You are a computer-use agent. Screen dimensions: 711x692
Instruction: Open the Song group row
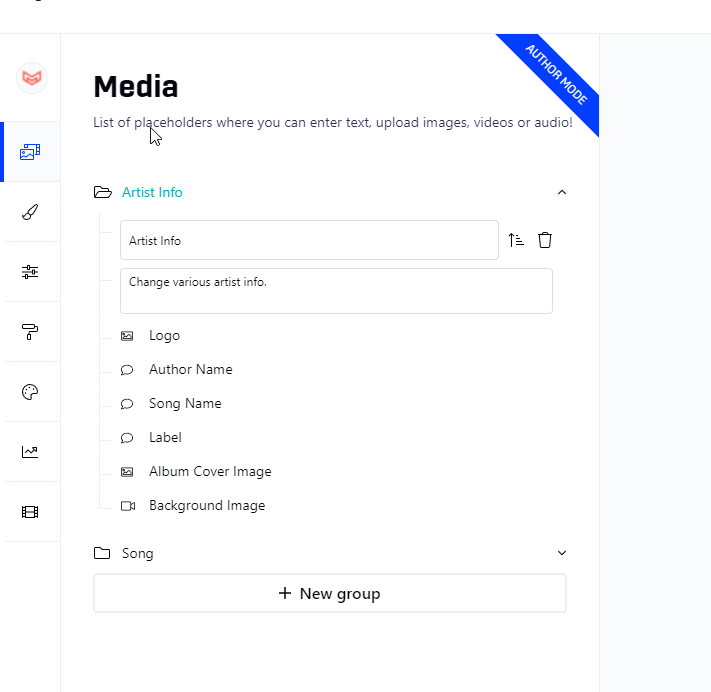[x=330, y=553]
